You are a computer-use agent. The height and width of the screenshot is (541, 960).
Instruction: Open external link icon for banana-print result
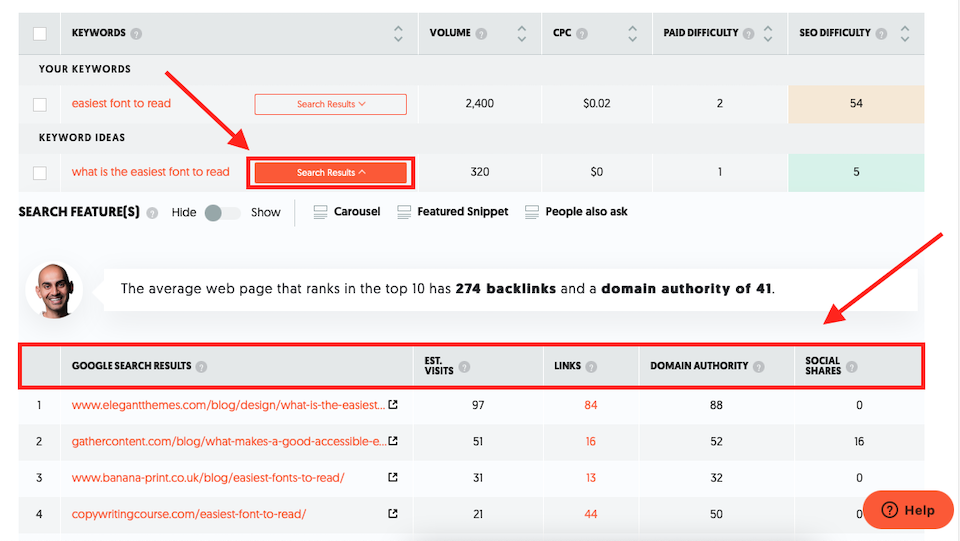[x=393, y=477]
